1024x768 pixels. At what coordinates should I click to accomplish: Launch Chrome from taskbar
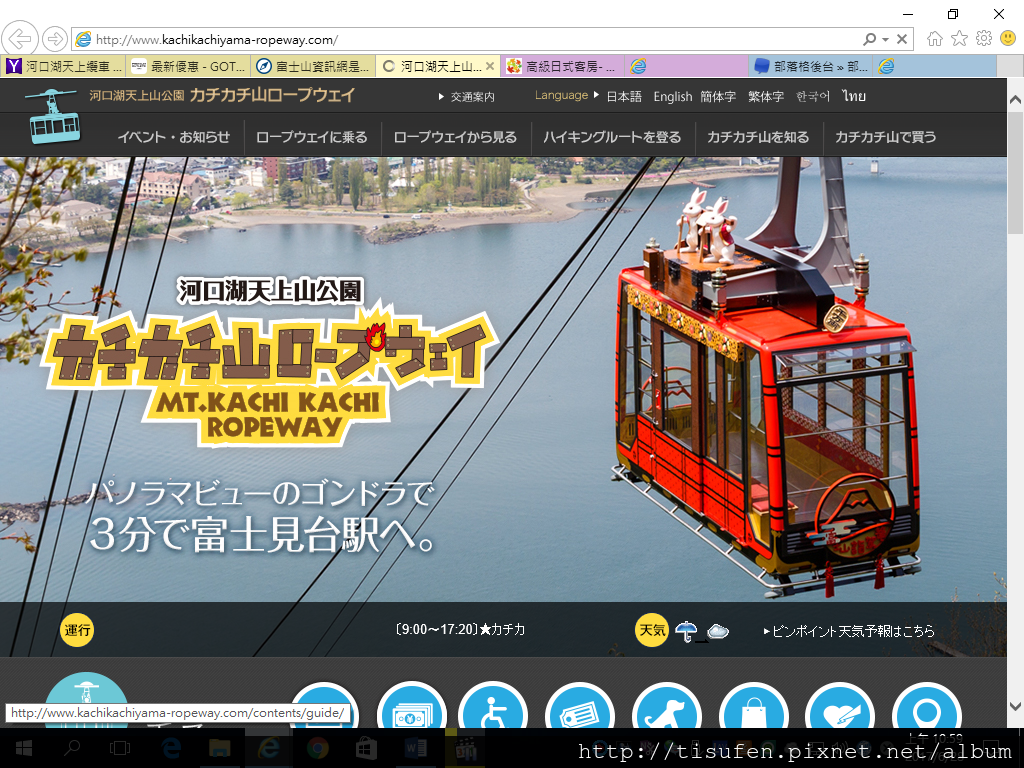317,748
